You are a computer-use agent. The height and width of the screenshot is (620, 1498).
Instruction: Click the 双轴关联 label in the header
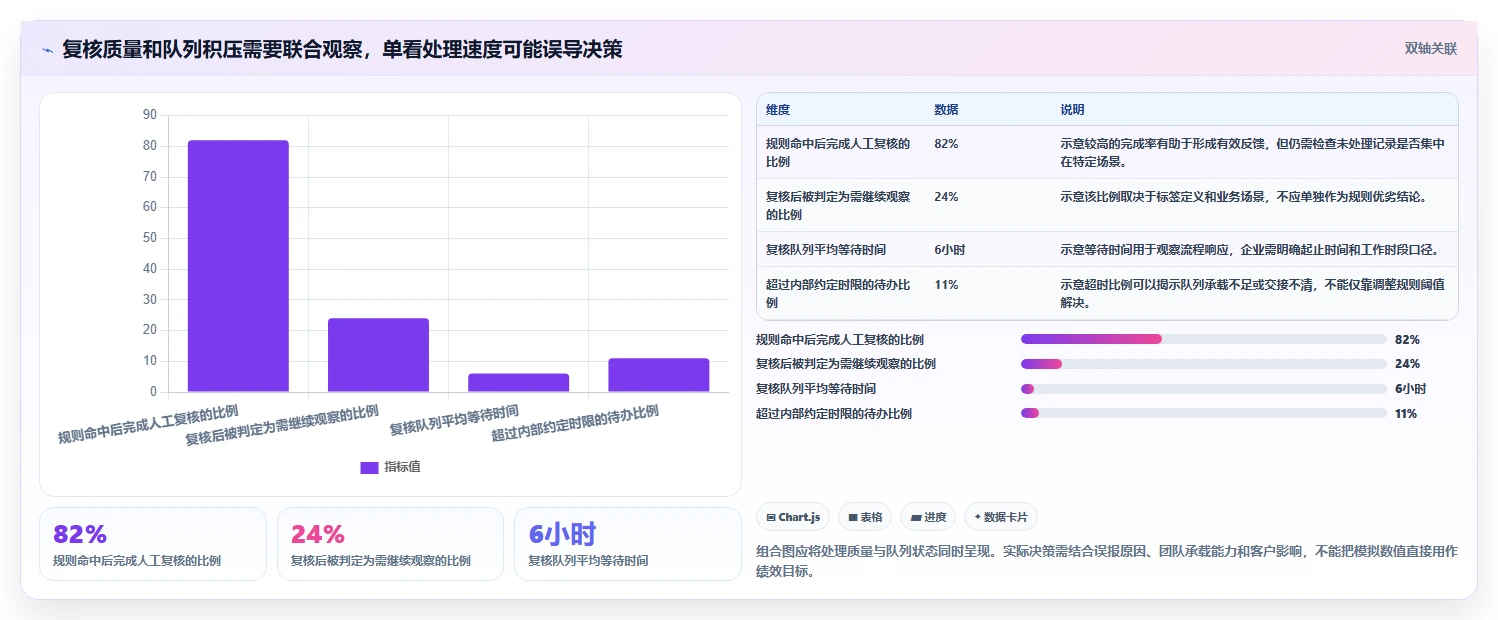(1431, 48)
